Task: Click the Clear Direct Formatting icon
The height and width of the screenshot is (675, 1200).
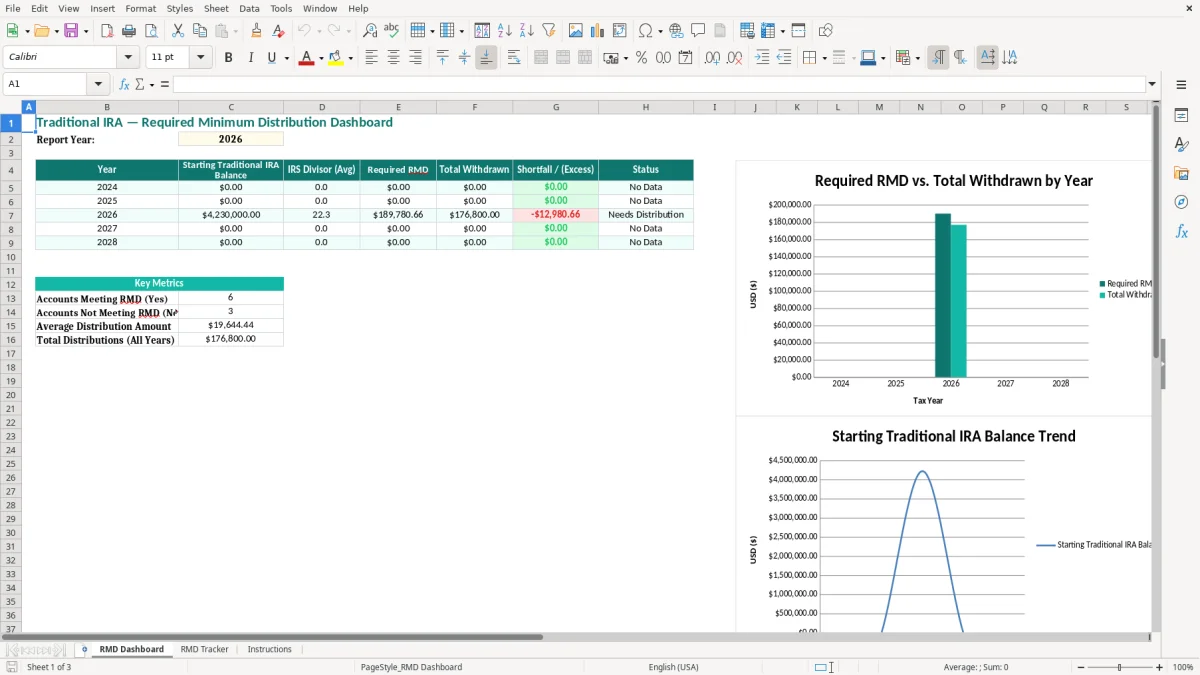Action: pyautogui.click(x=278, y=31)
